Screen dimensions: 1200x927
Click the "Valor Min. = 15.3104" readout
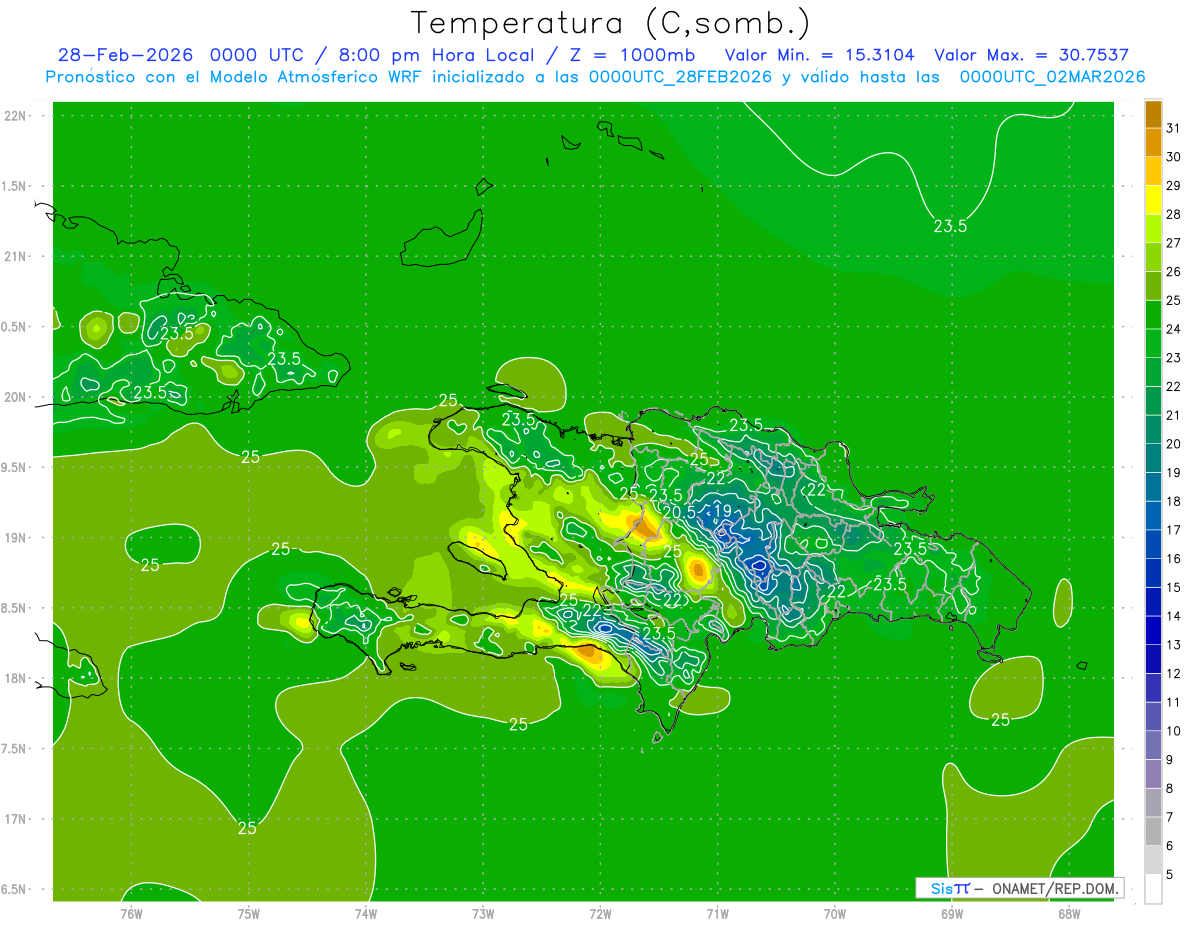click(x=818, y=55)
